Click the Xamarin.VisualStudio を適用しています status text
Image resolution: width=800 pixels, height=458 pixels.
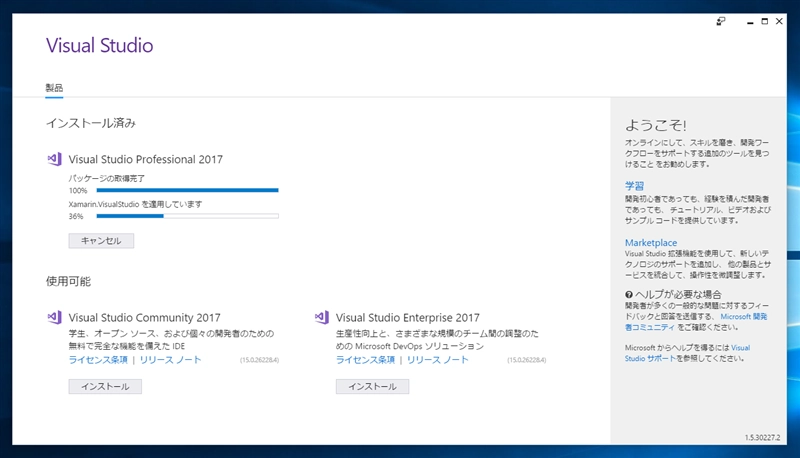coord(135,204)
